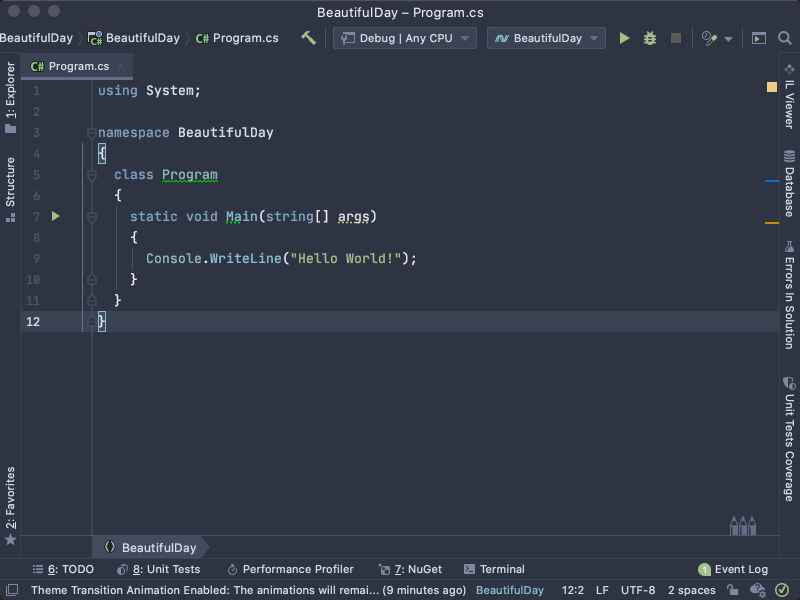Open the Performance Profiler tab
This screenshot has width=800, height=600.
[x=290, y=569]
